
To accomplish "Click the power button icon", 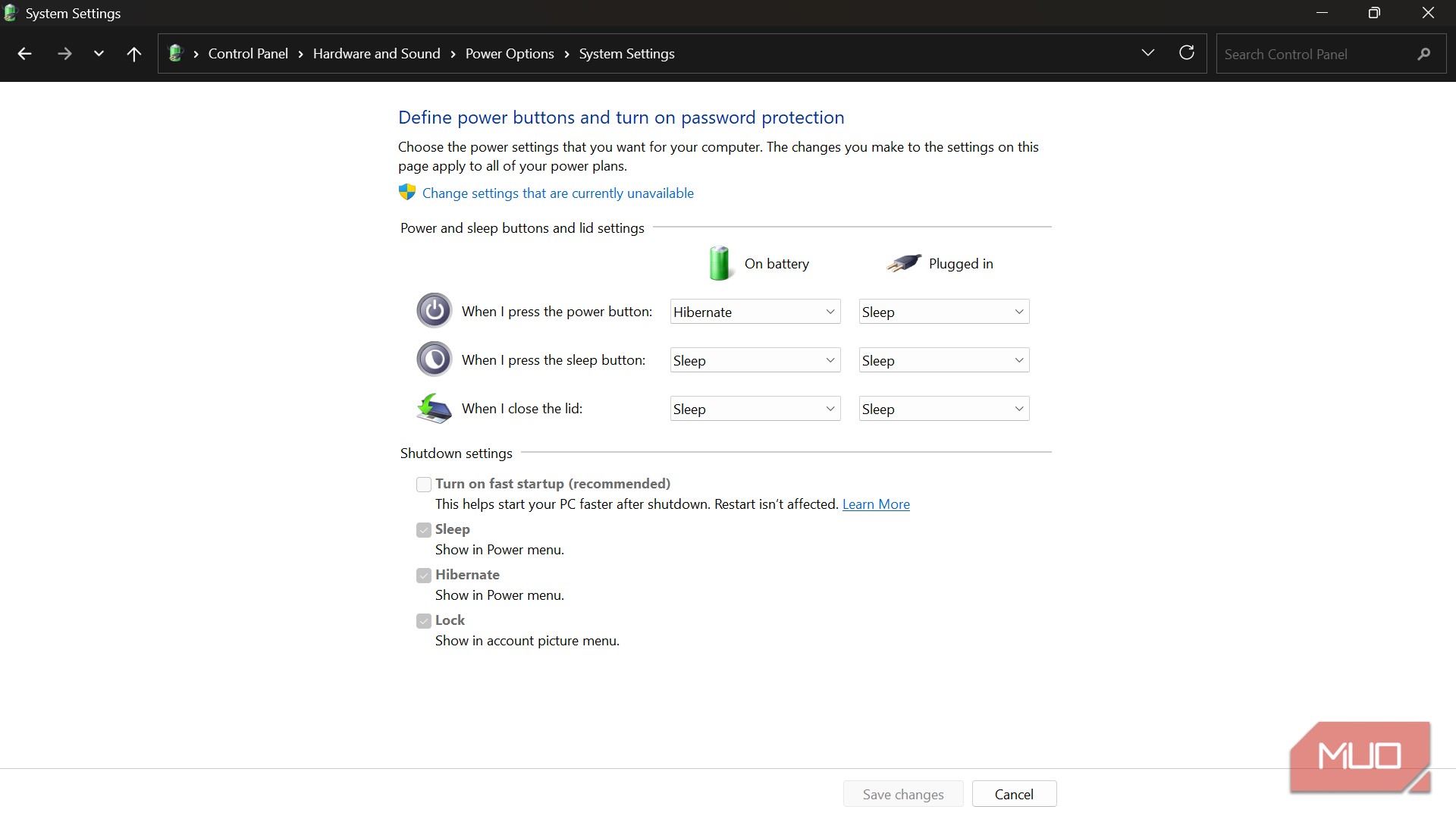I will pyautogui.click(x=435, y=311).
